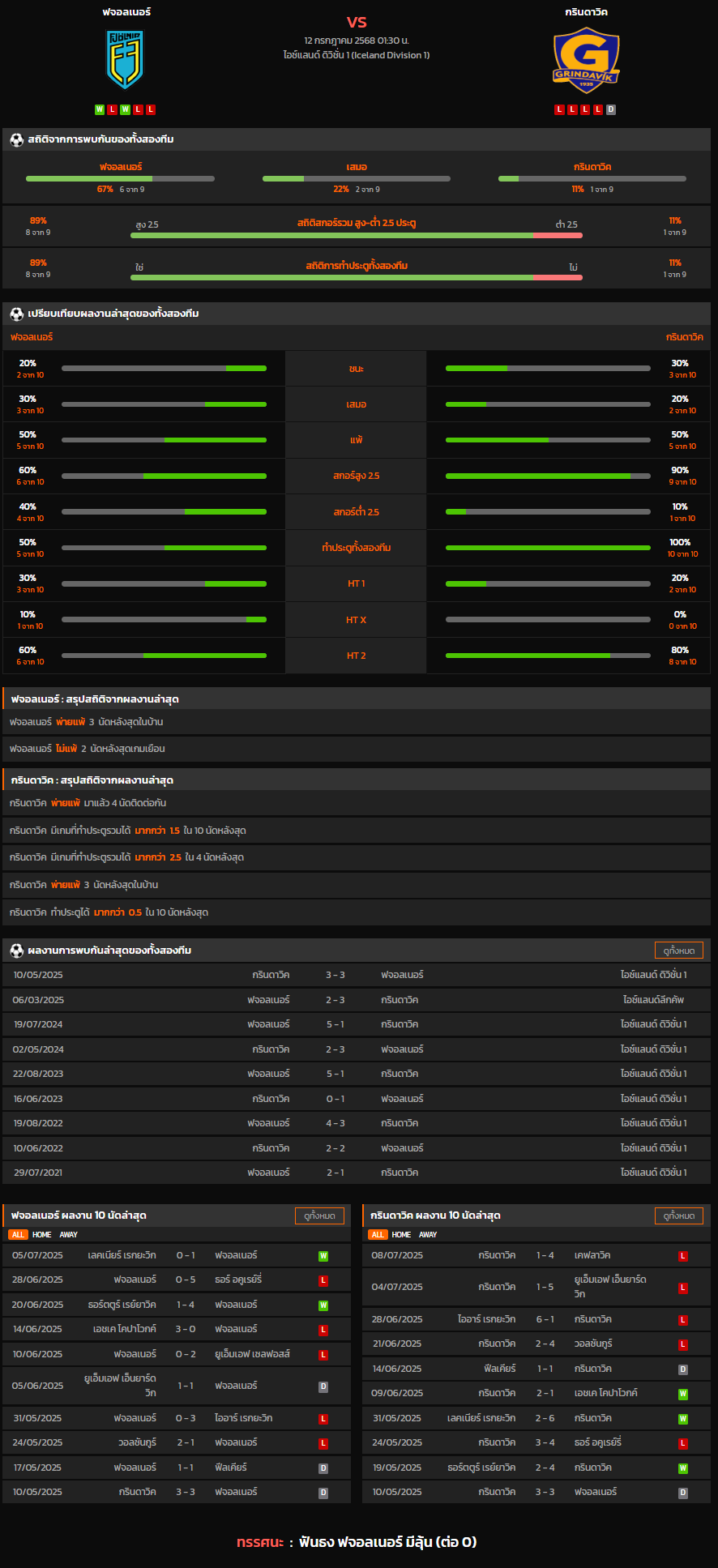
Task: Click the soccer ball icon beside เปรียบเทียบผลงานล่าสุดของทั้งสองทีม
Action: 16,314
